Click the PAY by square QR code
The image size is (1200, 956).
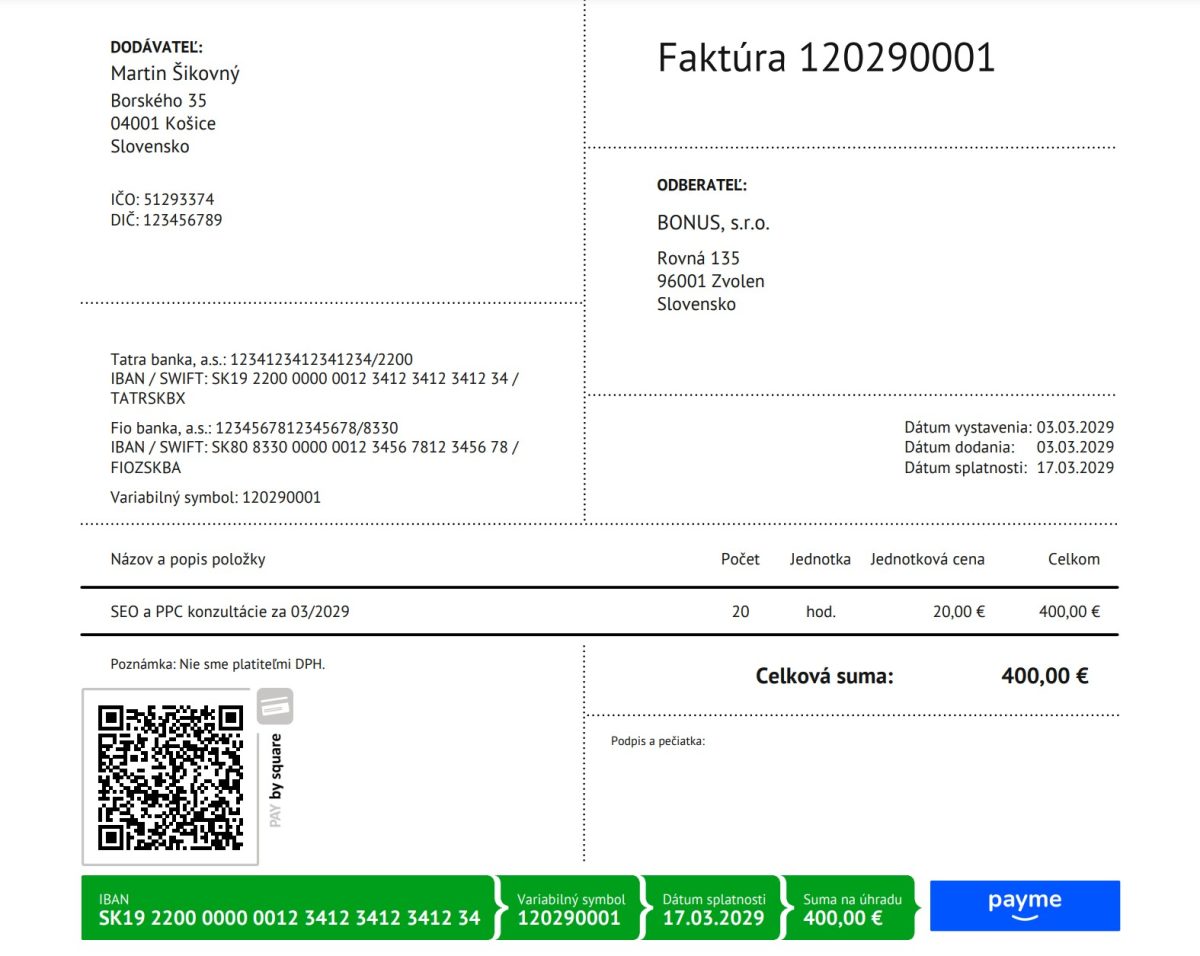click(170, 776)
